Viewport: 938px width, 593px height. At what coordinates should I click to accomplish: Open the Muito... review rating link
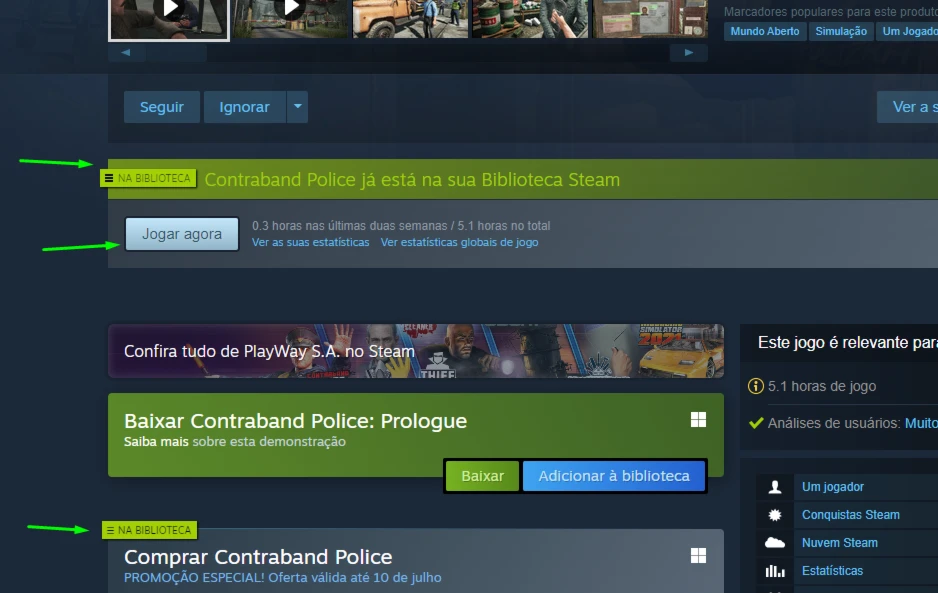921,423
